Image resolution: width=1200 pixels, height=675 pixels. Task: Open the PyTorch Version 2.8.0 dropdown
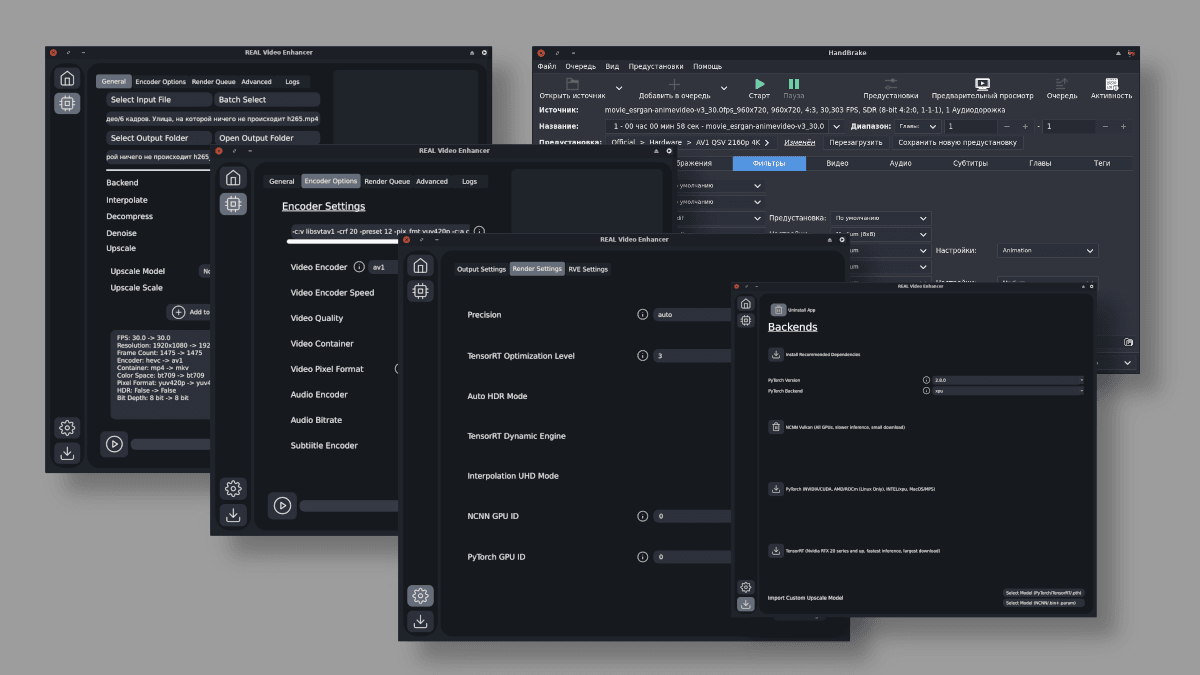click(1008, 380)
